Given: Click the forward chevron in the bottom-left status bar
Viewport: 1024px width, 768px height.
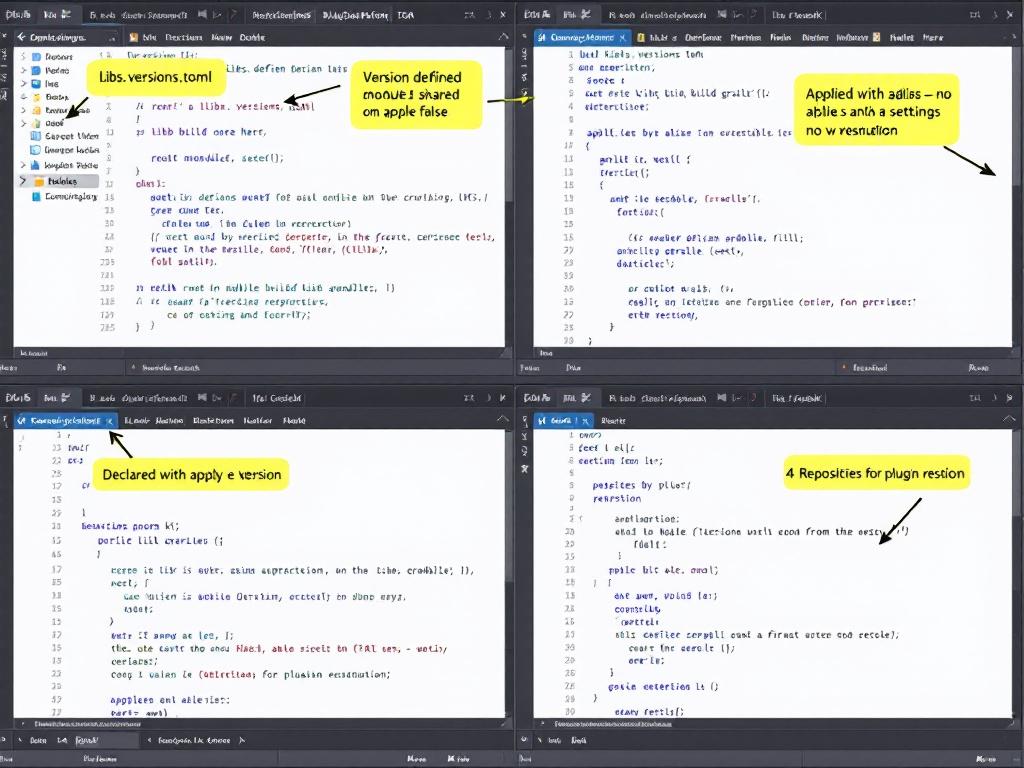Looking at the screenshot, I should [x=242, y=741].
